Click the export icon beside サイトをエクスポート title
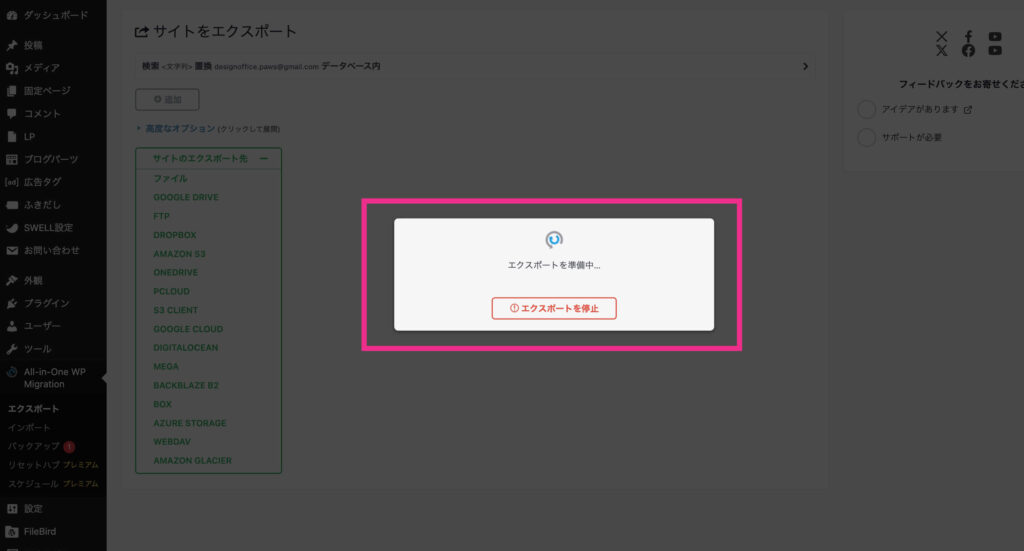 pyautogui.click(x=141, y=31)
